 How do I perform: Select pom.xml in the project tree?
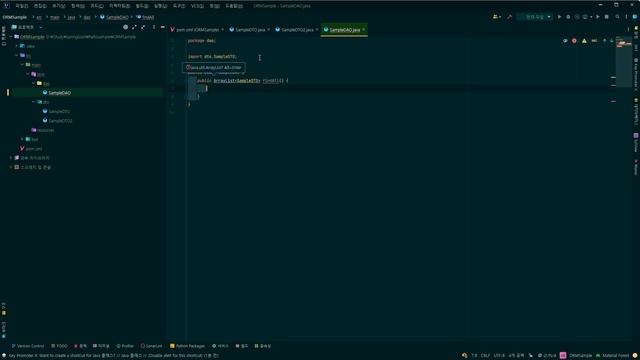point(33,149)
